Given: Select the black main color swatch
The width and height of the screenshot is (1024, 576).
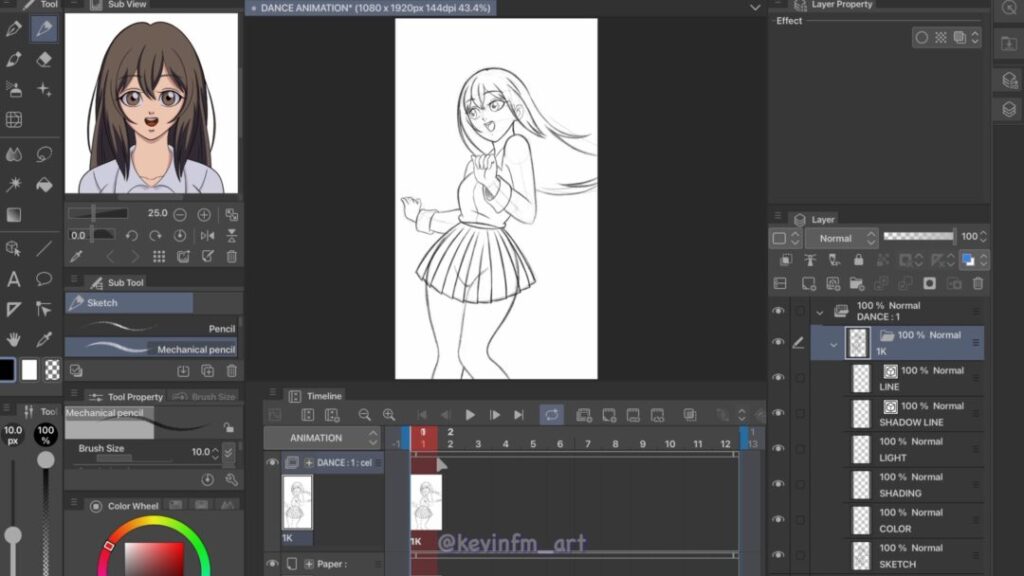Looking at the screenshot, I should [7, 370].
